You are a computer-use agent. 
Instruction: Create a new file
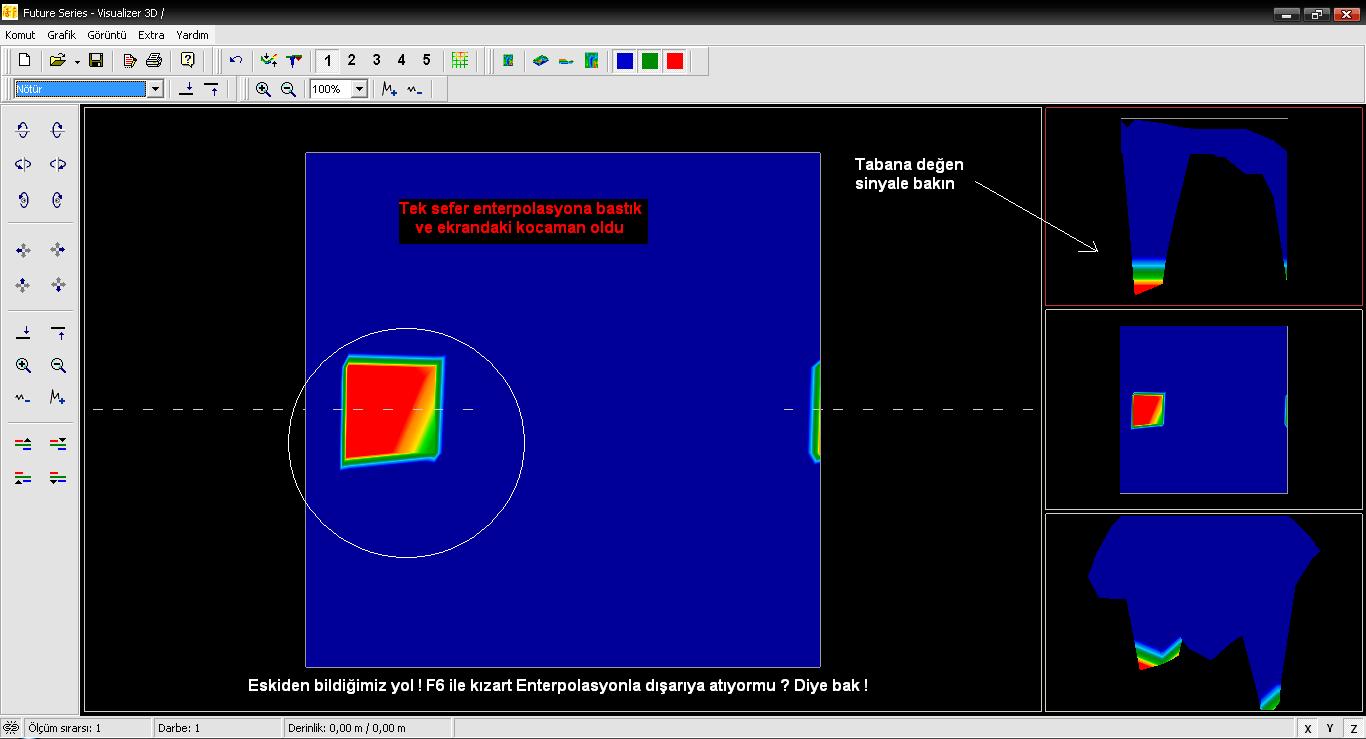[23, 60]
